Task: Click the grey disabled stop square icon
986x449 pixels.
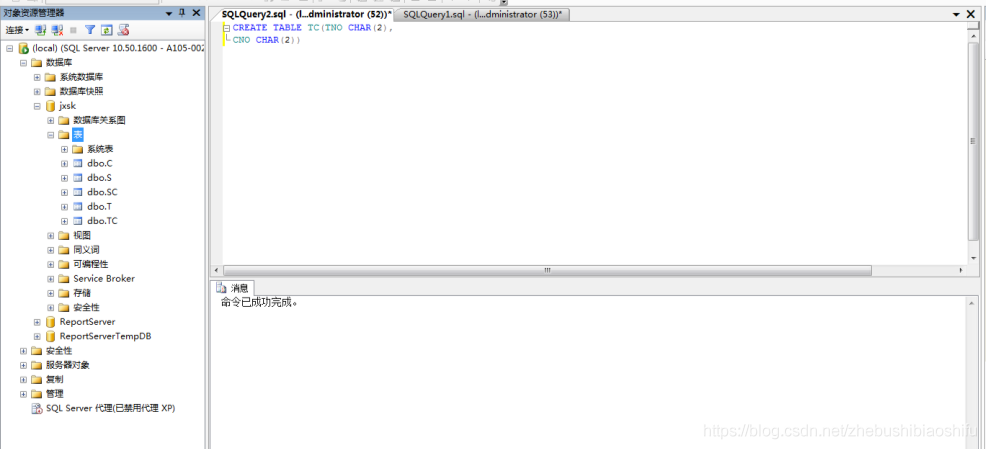Action: coord(74,30)
